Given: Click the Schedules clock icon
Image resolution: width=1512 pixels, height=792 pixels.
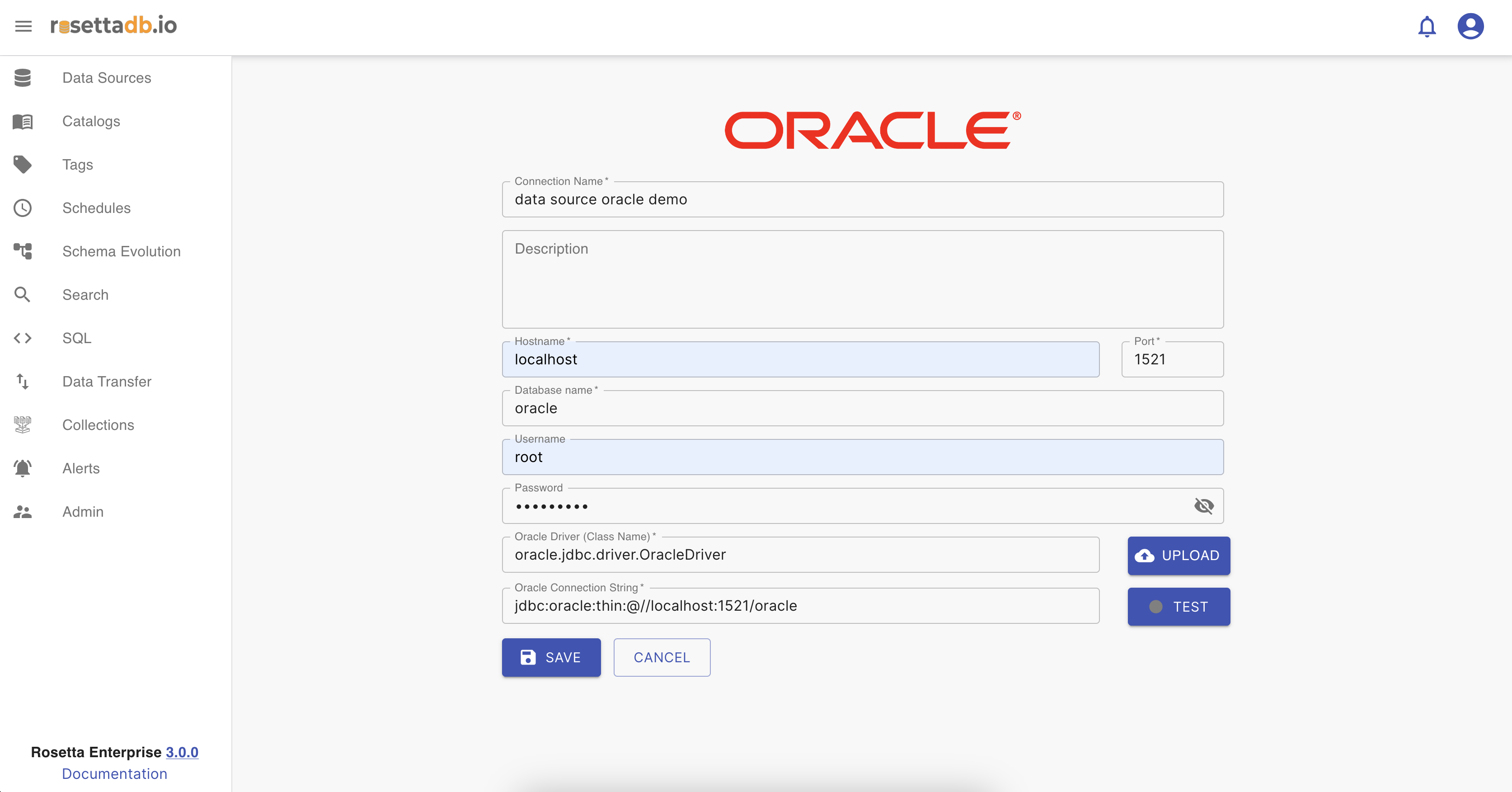Looking at the screenshot, I should click(22, 208).
